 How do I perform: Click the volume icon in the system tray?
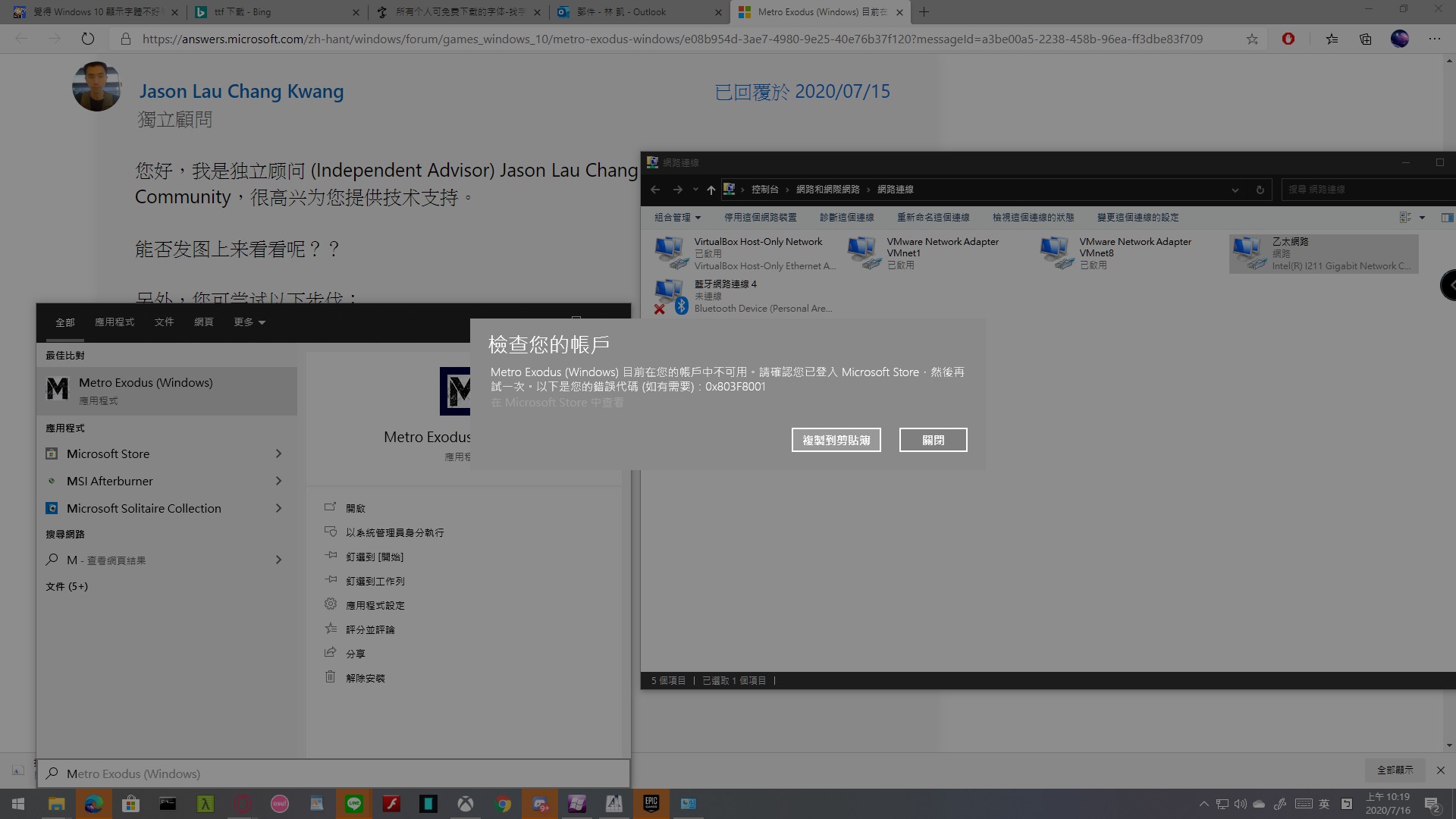[1241, 804]
